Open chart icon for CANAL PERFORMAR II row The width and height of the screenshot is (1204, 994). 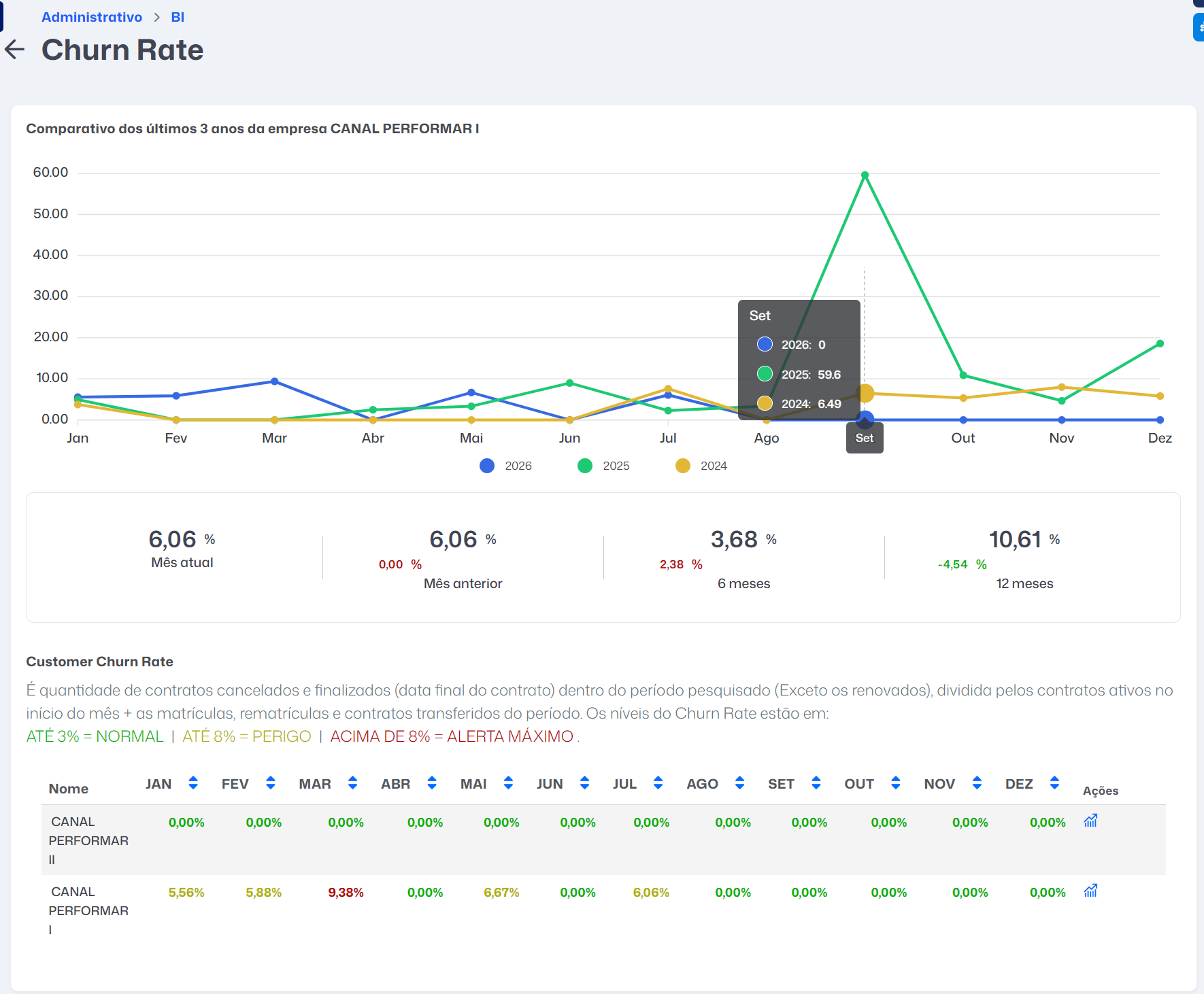1090,821
